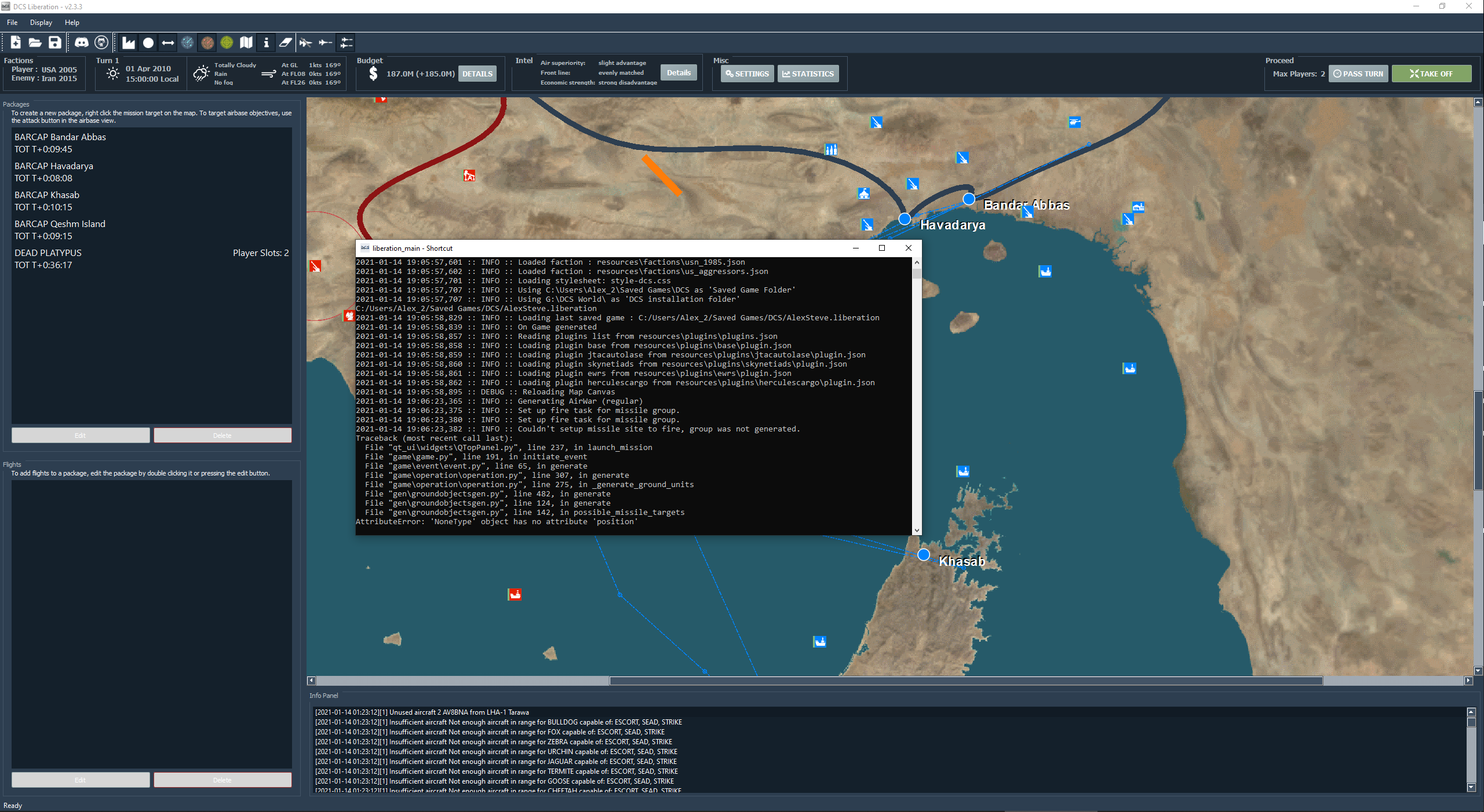Toggle red SAM range radar icon
Screen dimensions: 1484x812
pos(207,42)
